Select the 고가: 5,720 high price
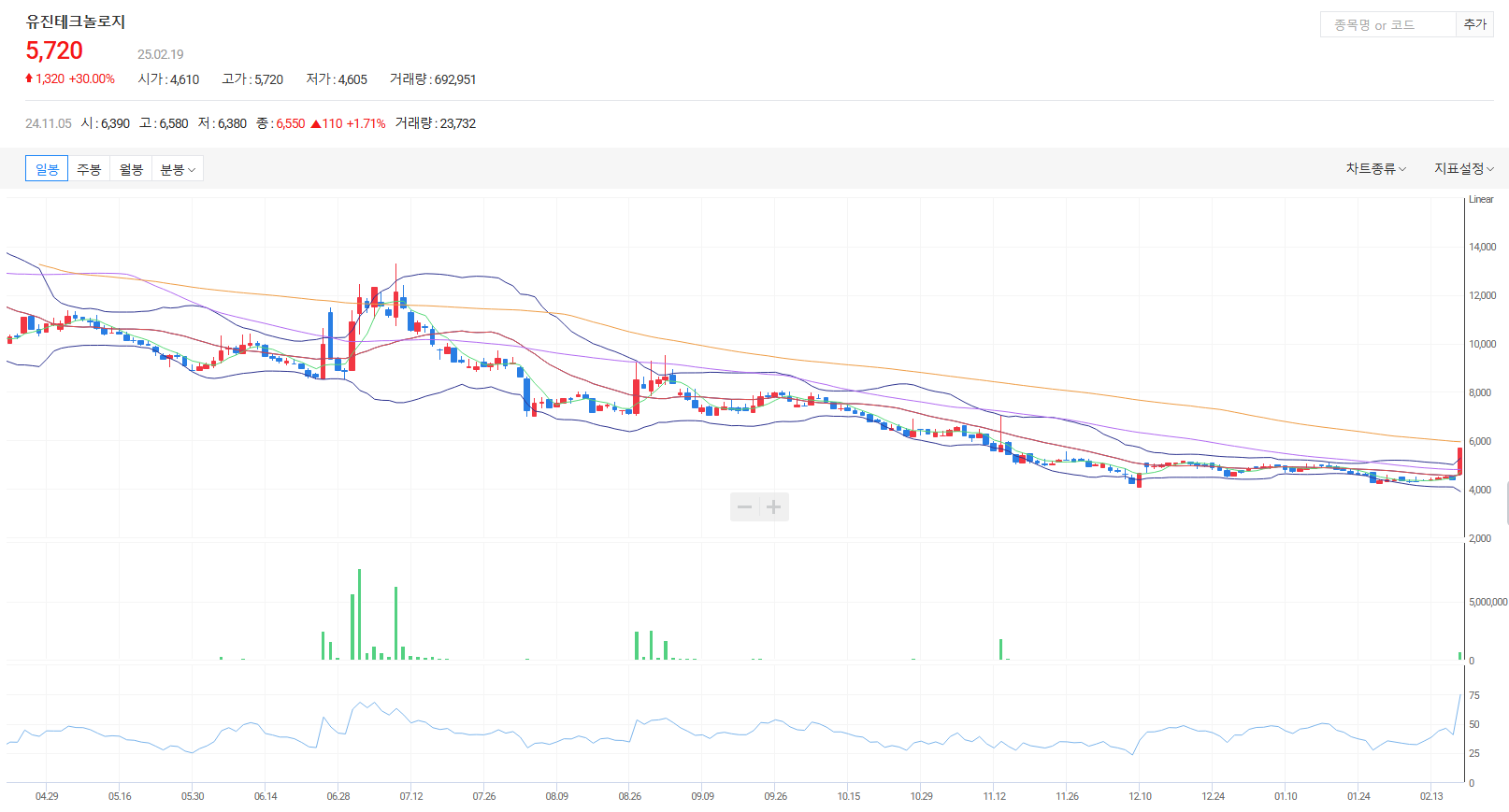The image size is (1509, 812). [x=252, y=79]
